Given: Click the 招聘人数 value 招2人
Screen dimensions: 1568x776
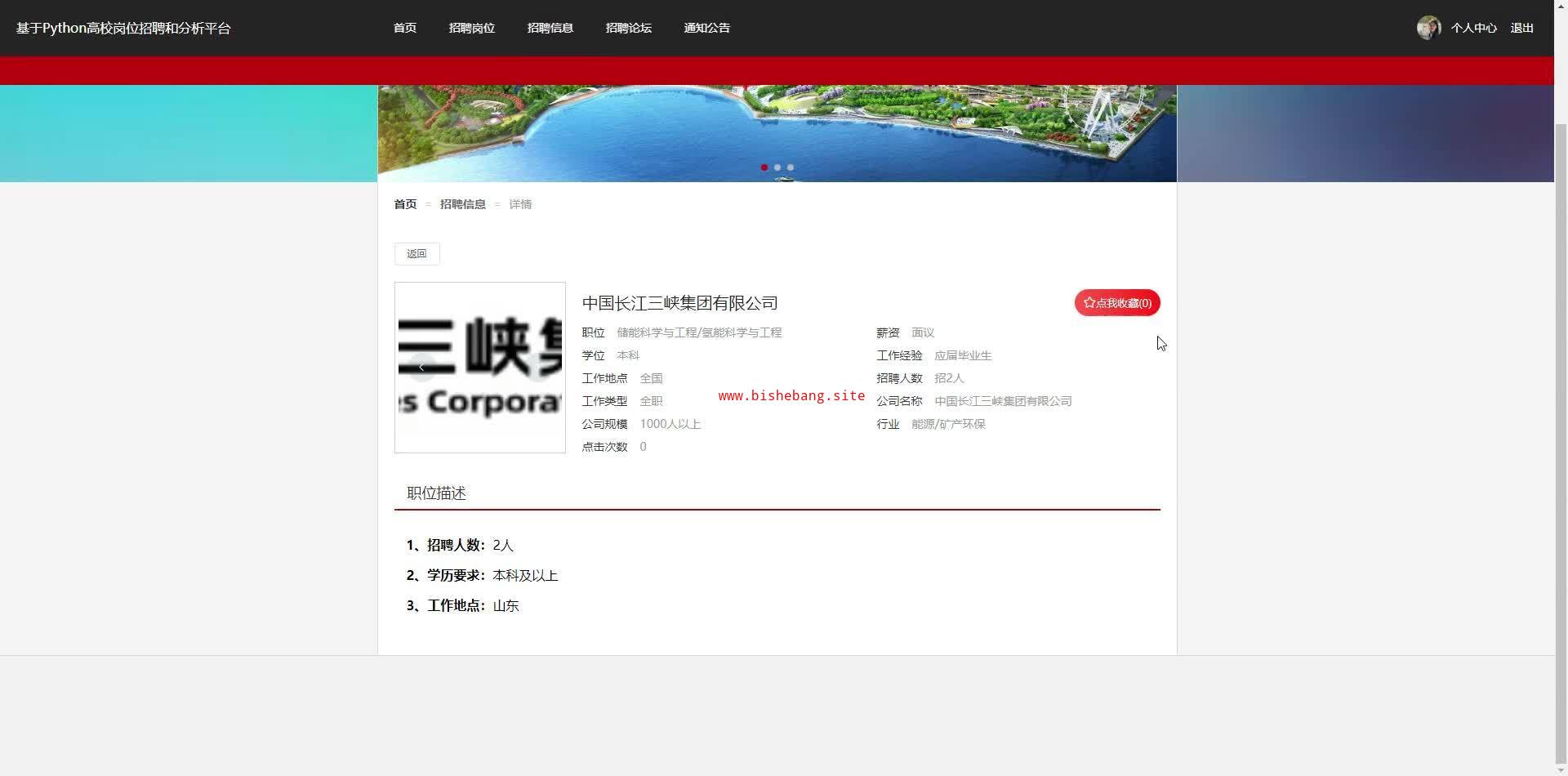Looking at the screenshot, I should point(949,378).
